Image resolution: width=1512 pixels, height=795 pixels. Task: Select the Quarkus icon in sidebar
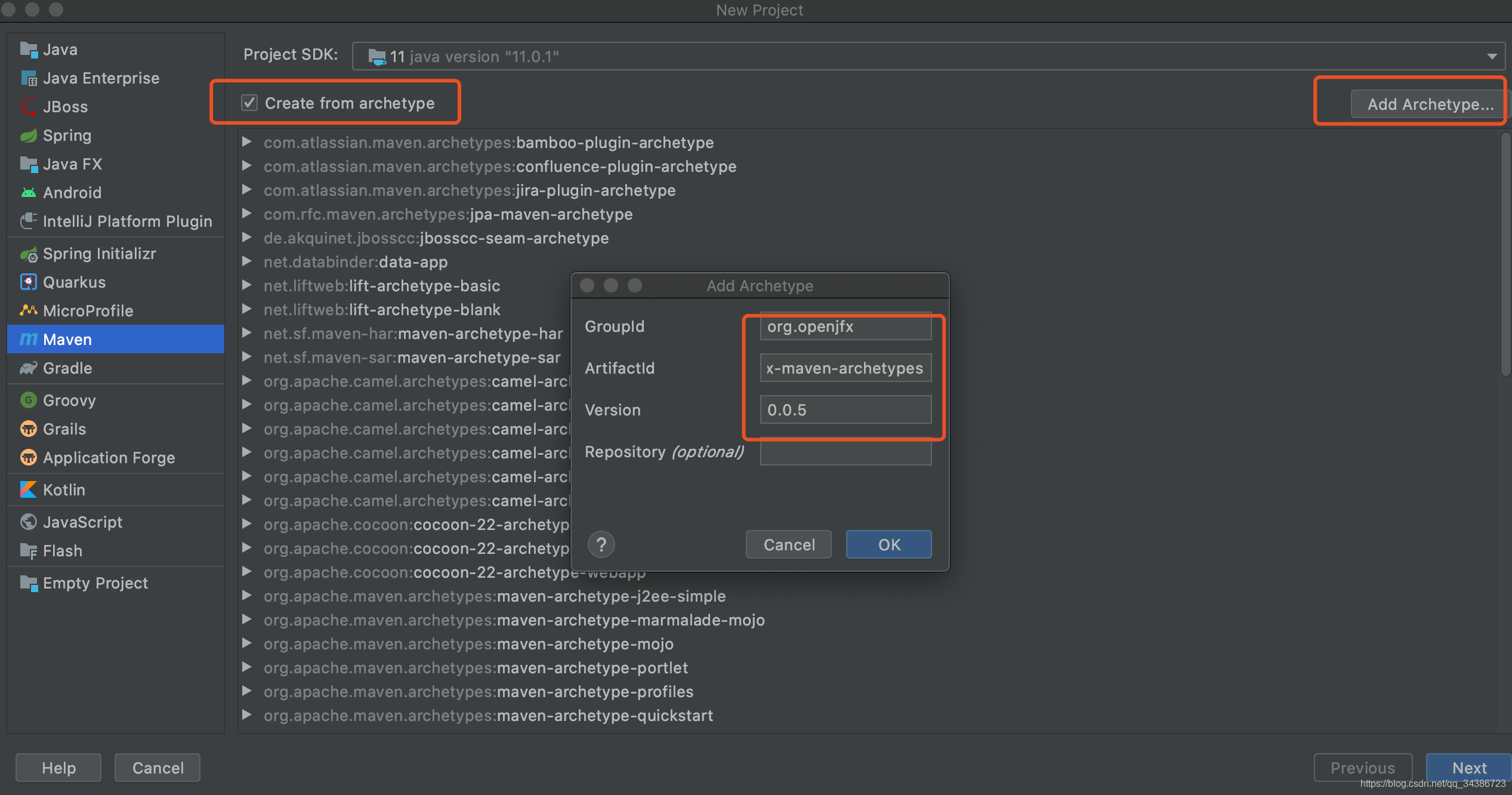coord(28,282)
